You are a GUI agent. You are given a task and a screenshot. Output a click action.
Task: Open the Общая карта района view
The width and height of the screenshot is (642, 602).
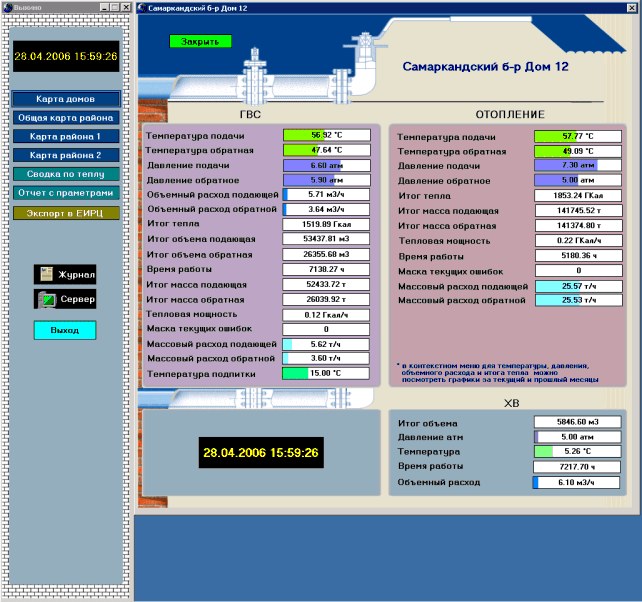point(65,118)
